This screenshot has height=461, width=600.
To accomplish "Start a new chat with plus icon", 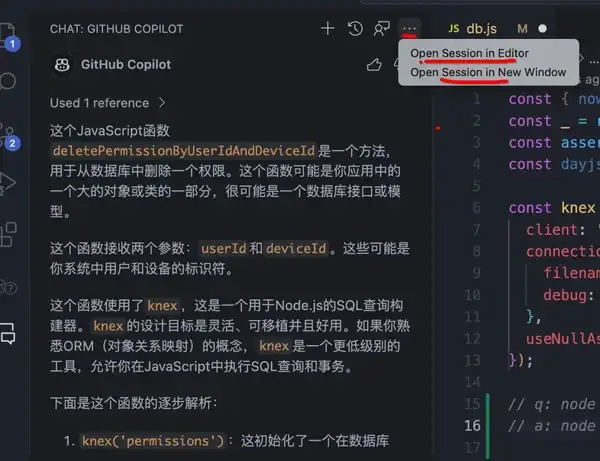I will tap(328, 29).
